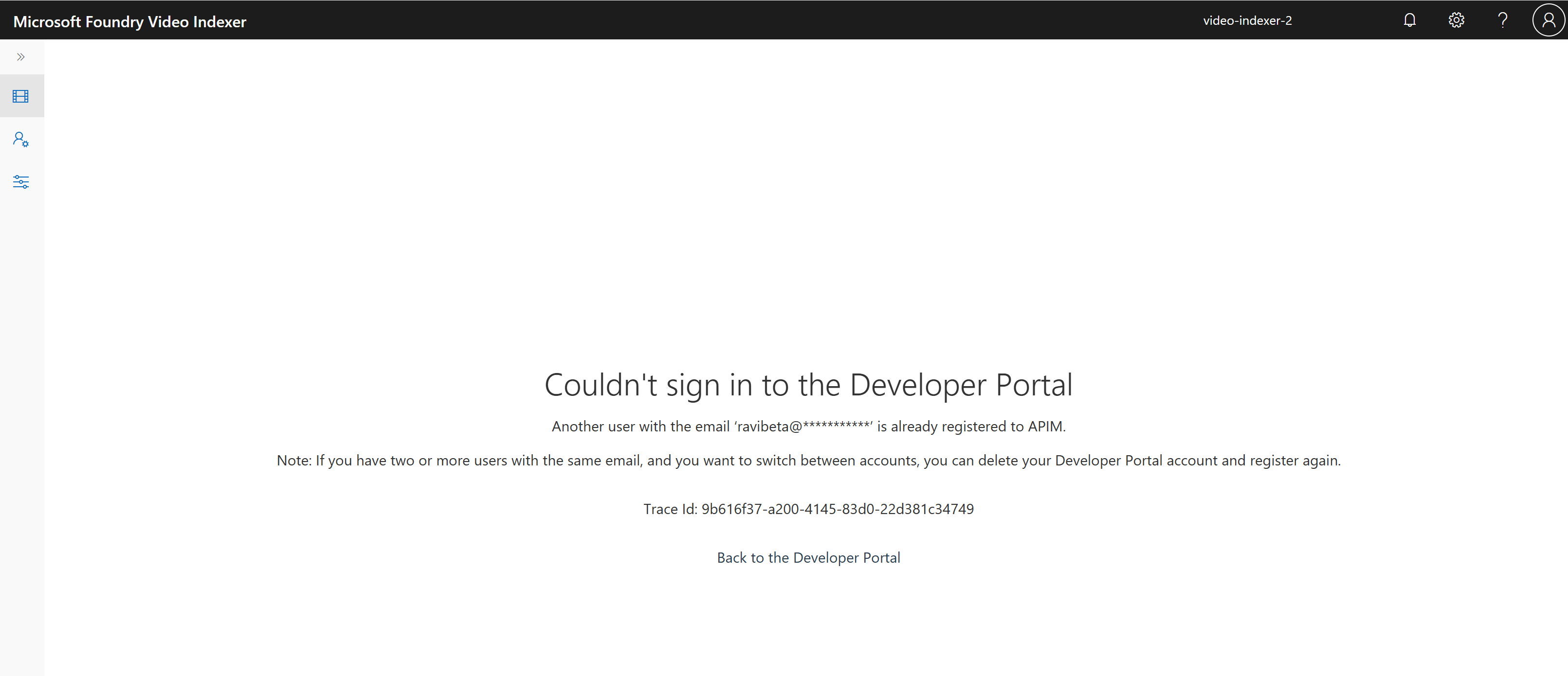This screenshot has width=1568, height=676.
Task: Open the user profile avatar menu
Action: coord(1548,19)
